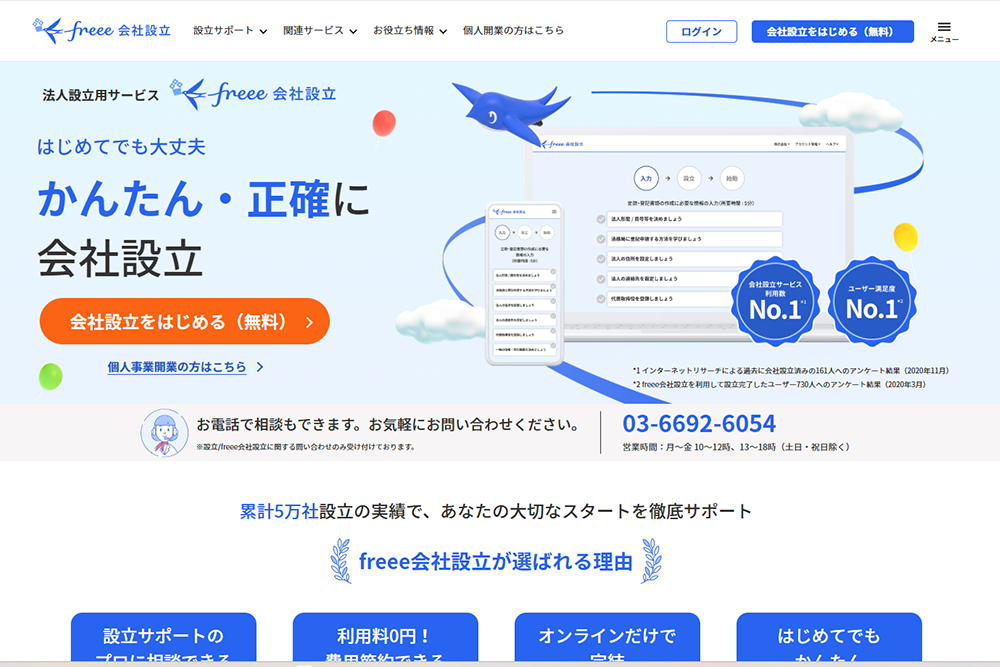Click the phone number 03-6692-6054
Viewport: 1000px width, 667px height.
pos(699,423)
